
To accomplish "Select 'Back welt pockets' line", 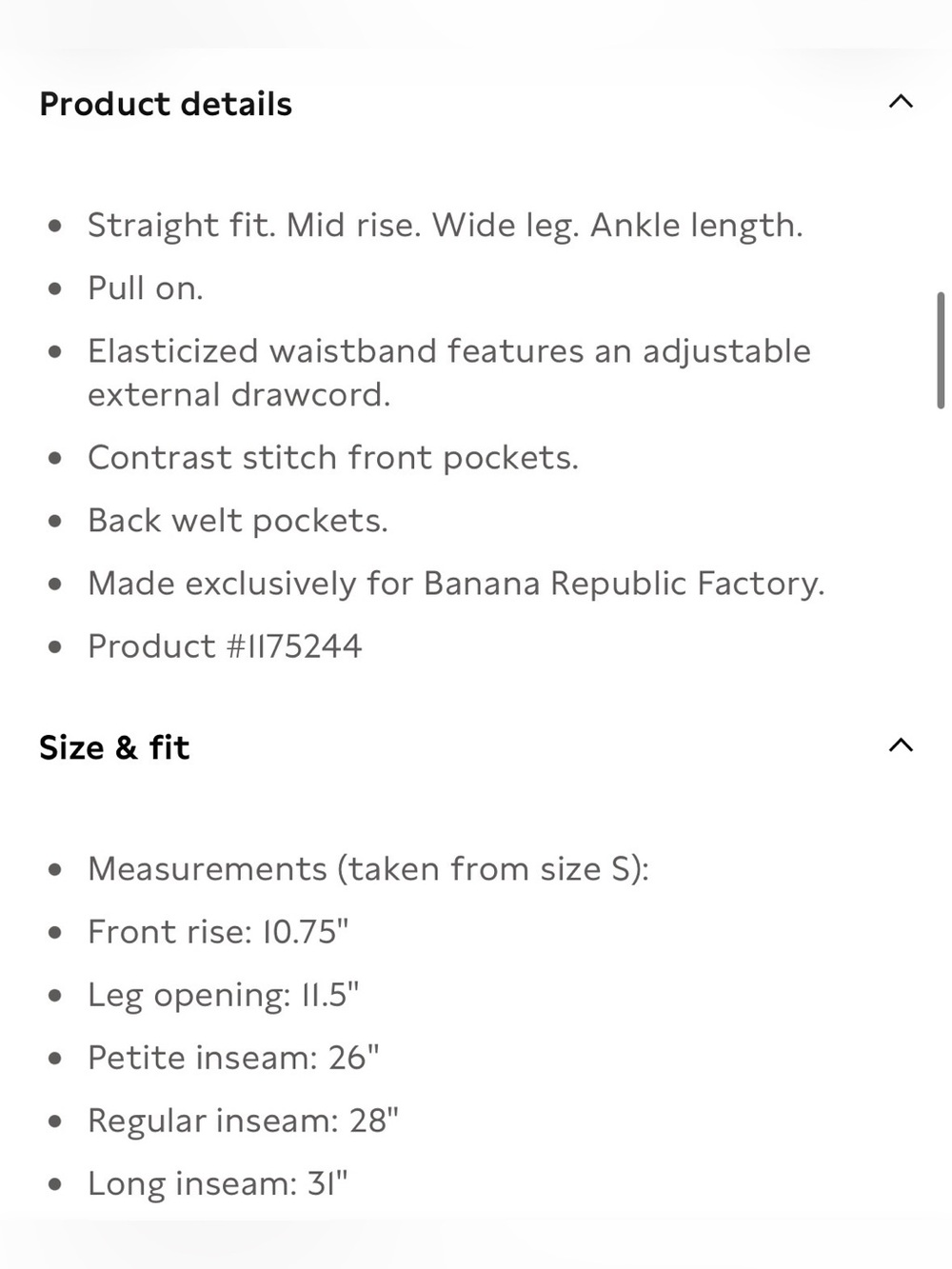I will click(238, 521).
